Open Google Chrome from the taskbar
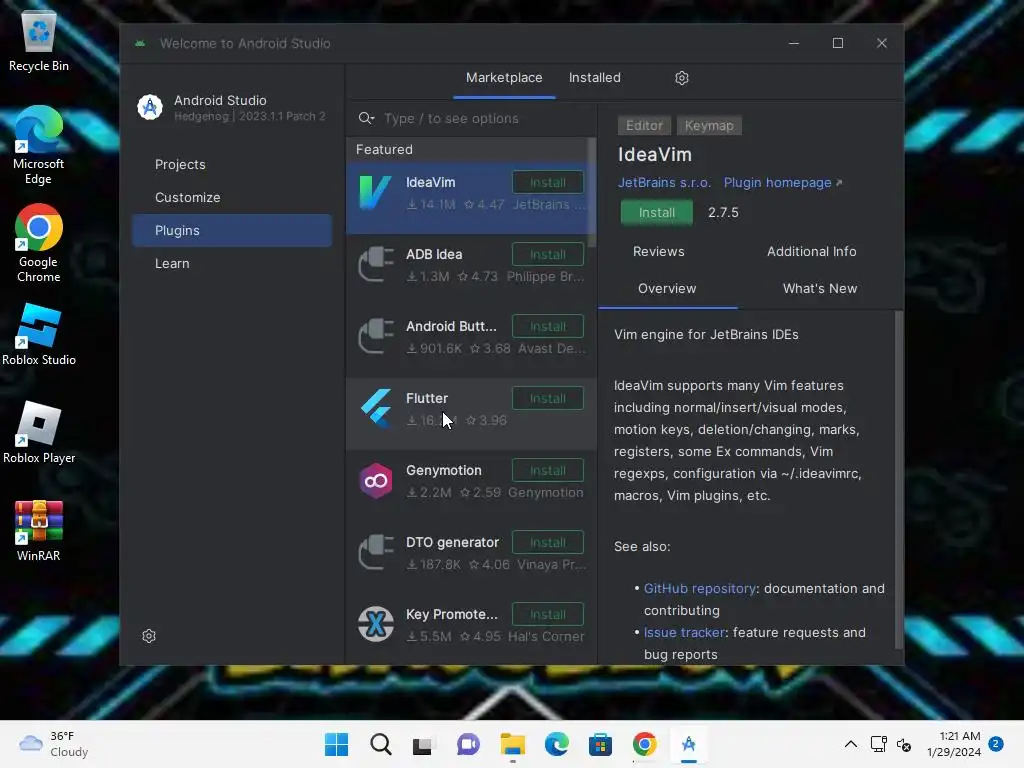This screenshot has width=1024, height=768. [x=645, y=744]
